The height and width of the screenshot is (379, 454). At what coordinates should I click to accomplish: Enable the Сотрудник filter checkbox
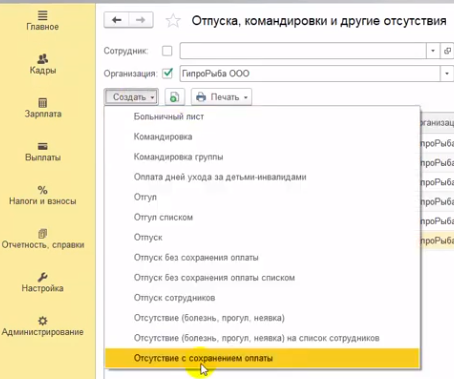(167, 51)
